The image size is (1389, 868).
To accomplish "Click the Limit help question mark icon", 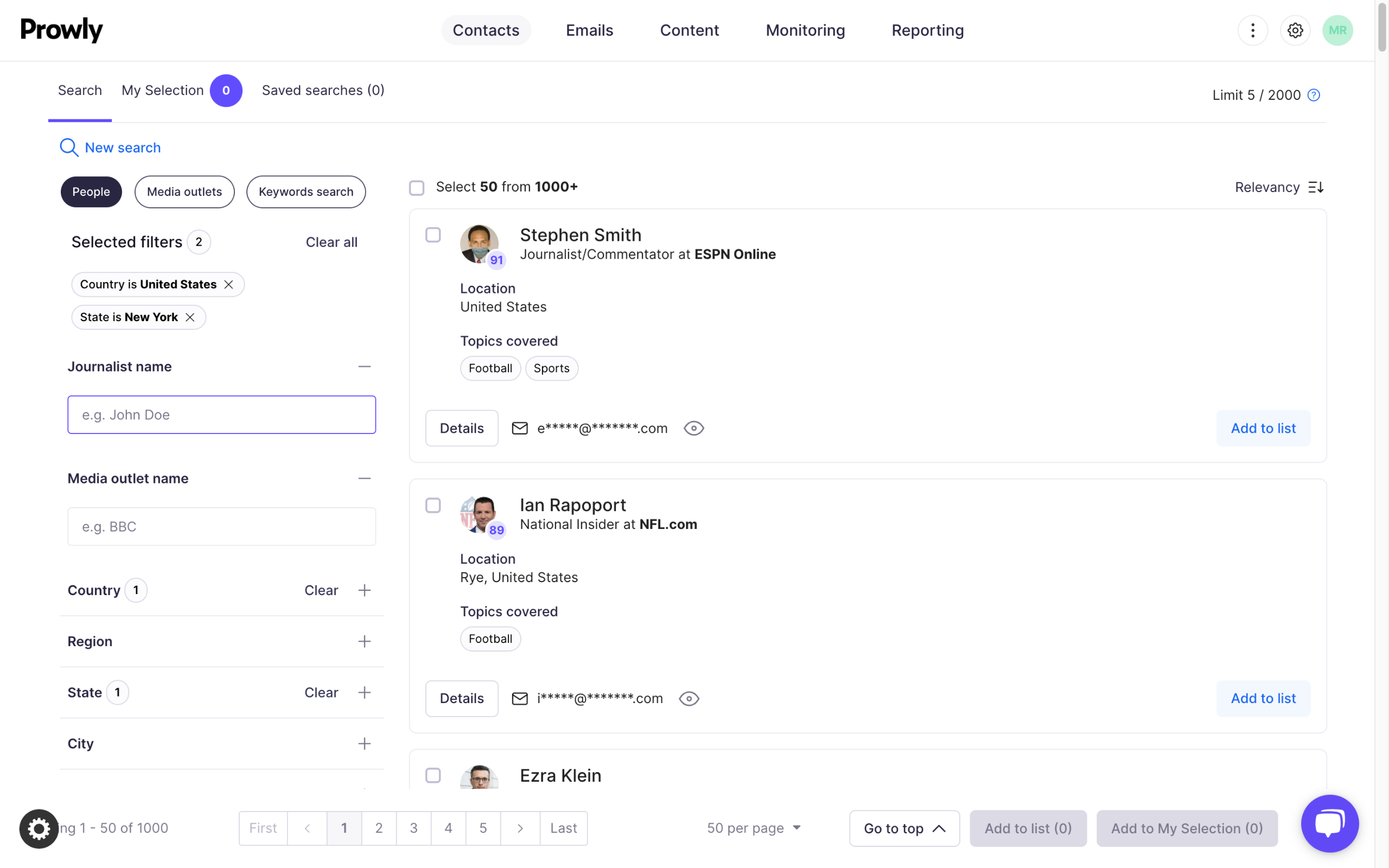I will [x=1313, y=95].
